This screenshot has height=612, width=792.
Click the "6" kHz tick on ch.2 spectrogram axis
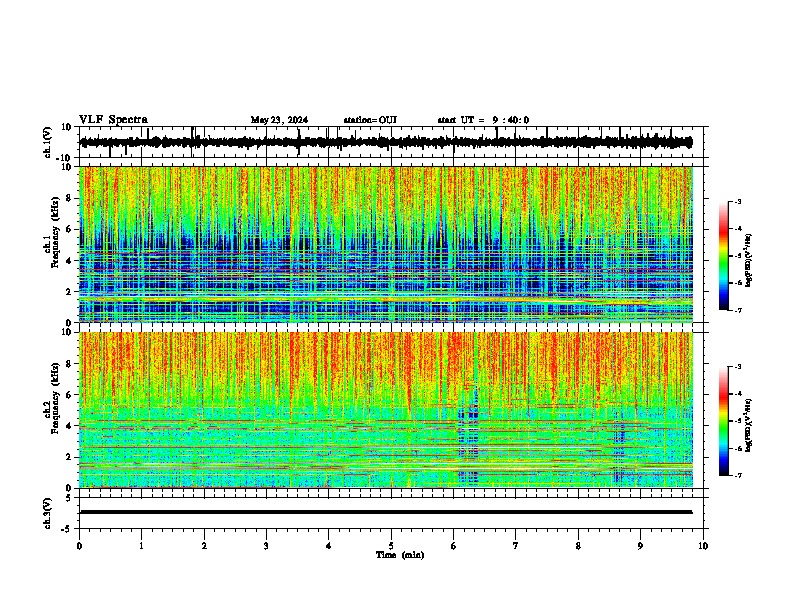tap(70, 395)
